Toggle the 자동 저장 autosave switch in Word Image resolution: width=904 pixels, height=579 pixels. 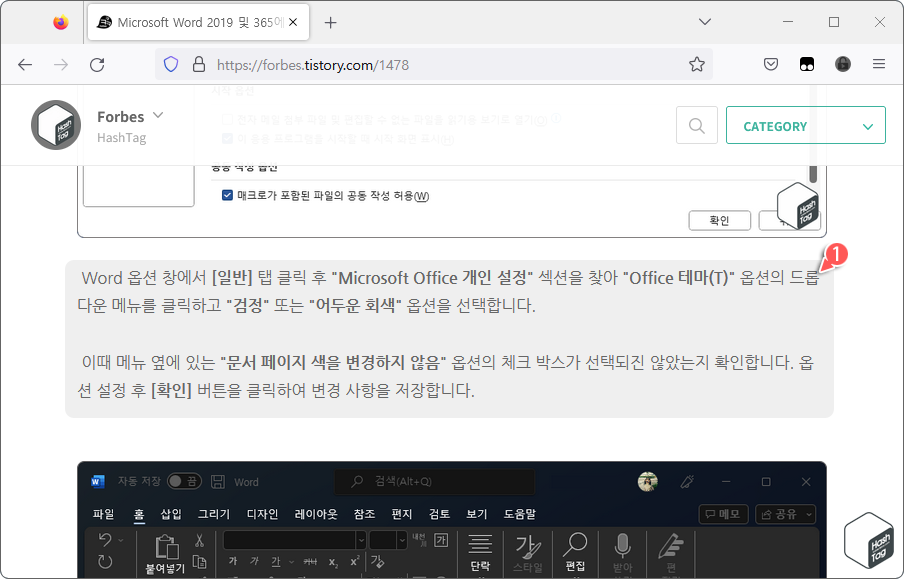(x=184, y=481)
